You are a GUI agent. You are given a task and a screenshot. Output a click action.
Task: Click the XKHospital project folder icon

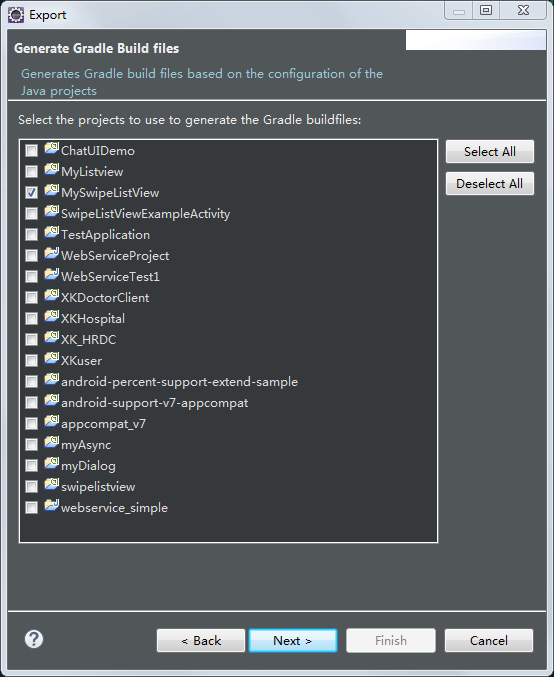(51, 316)
